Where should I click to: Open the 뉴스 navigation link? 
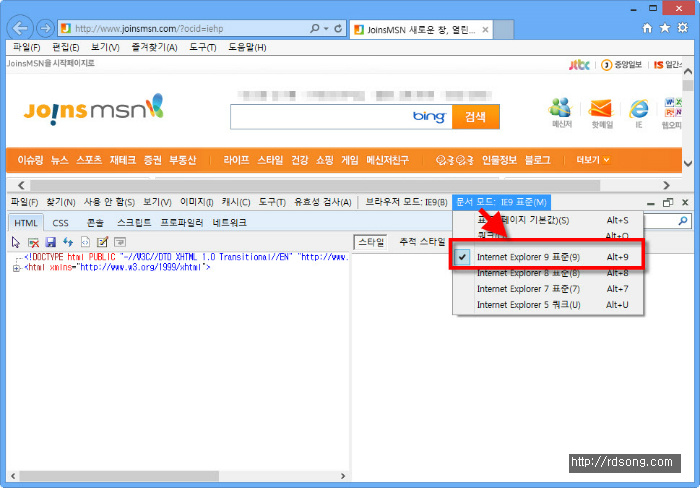[59, 160]
